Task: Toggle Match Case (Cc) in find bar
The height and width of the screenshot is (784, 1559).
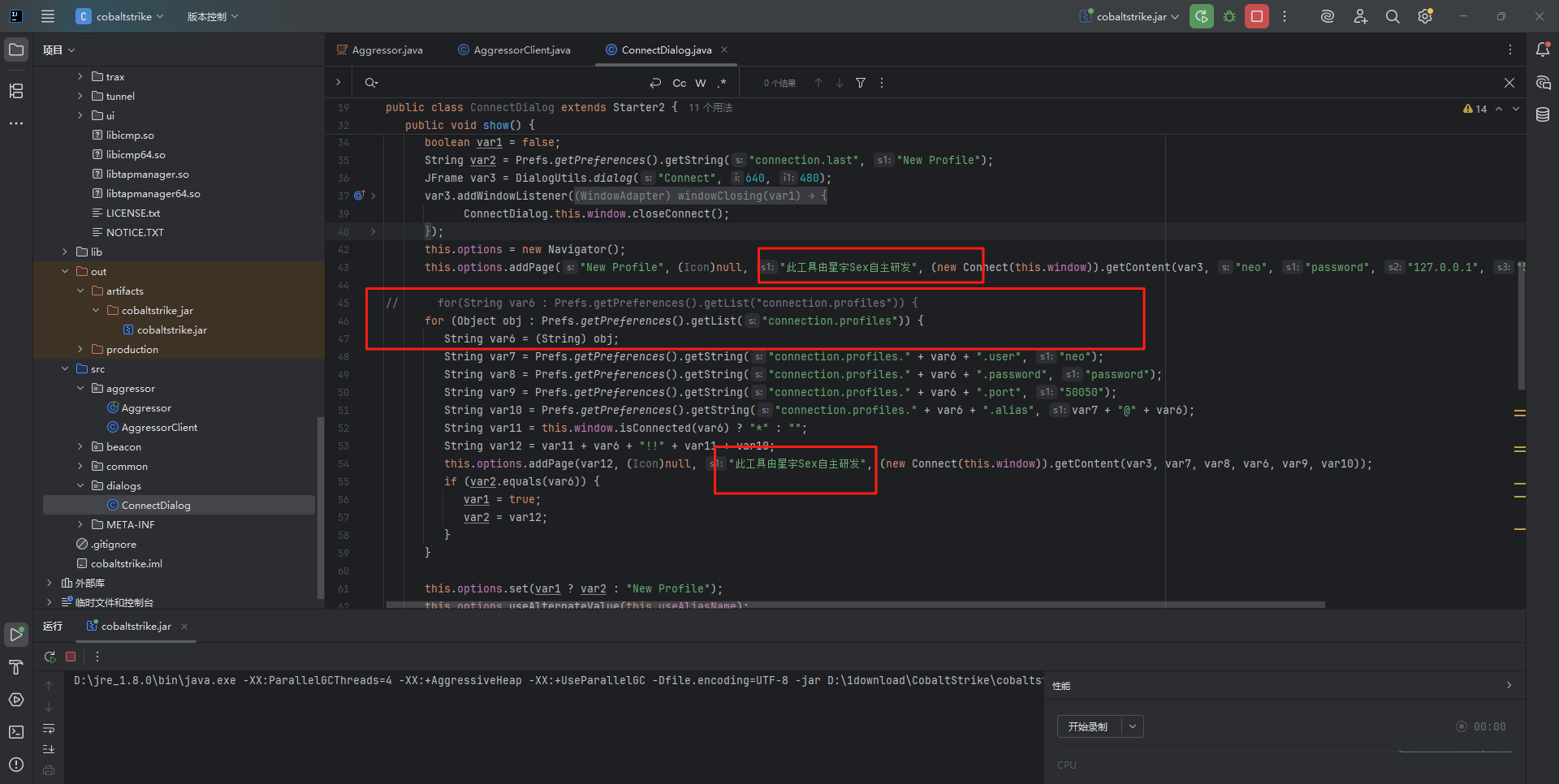Action: (x=680, y=83)
